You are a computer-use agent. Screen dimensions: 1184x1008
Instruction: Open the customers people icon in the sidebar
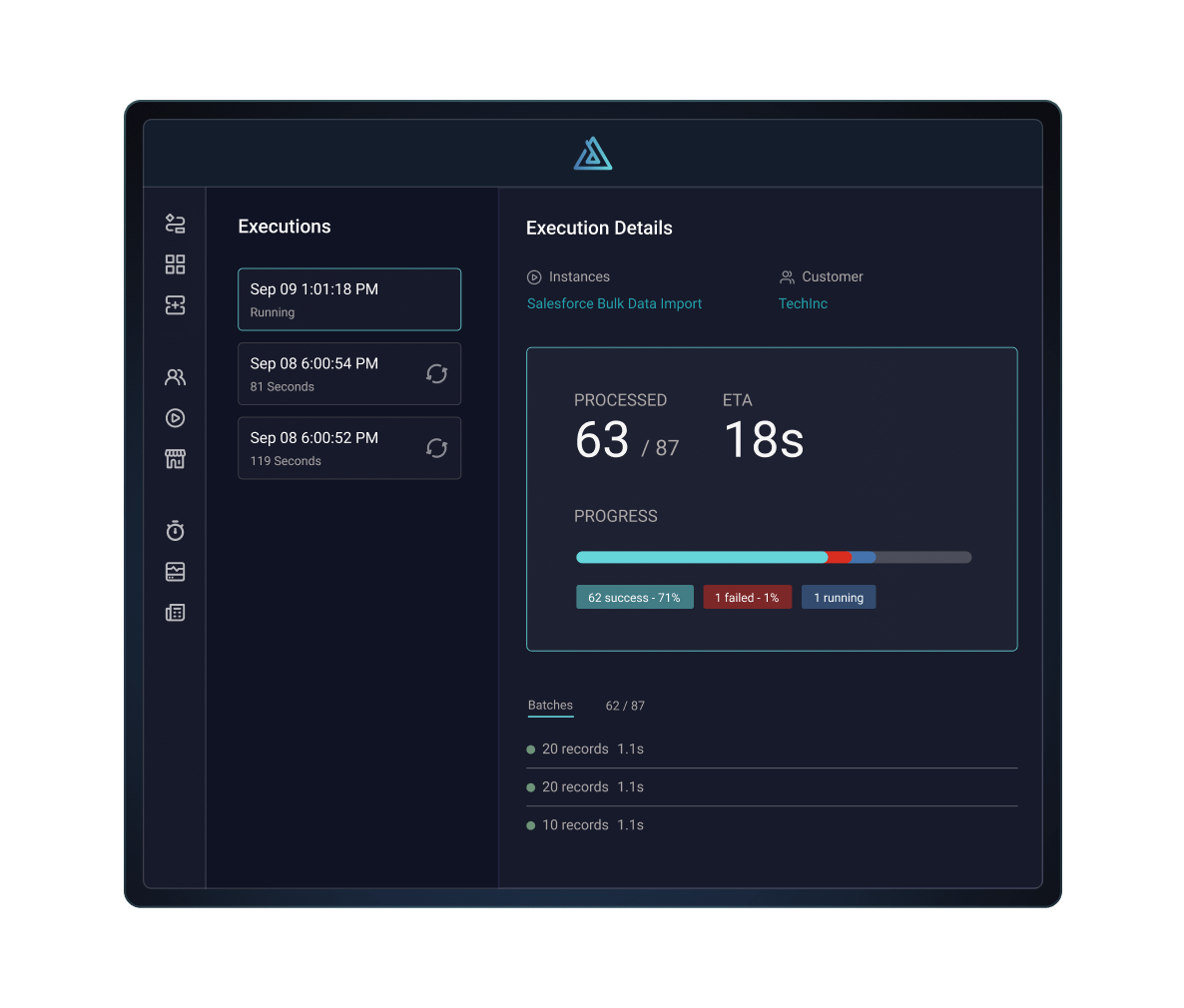point(175,377)
